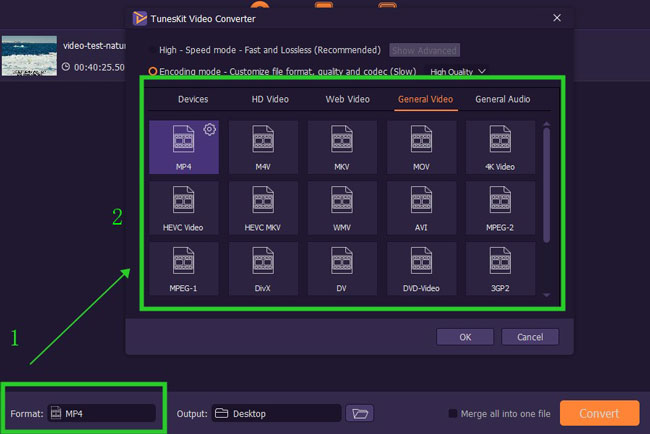This screenshot has width=650, height=434.
Task: Switch to the HD Video tab
Action: (x=270, y=99)
